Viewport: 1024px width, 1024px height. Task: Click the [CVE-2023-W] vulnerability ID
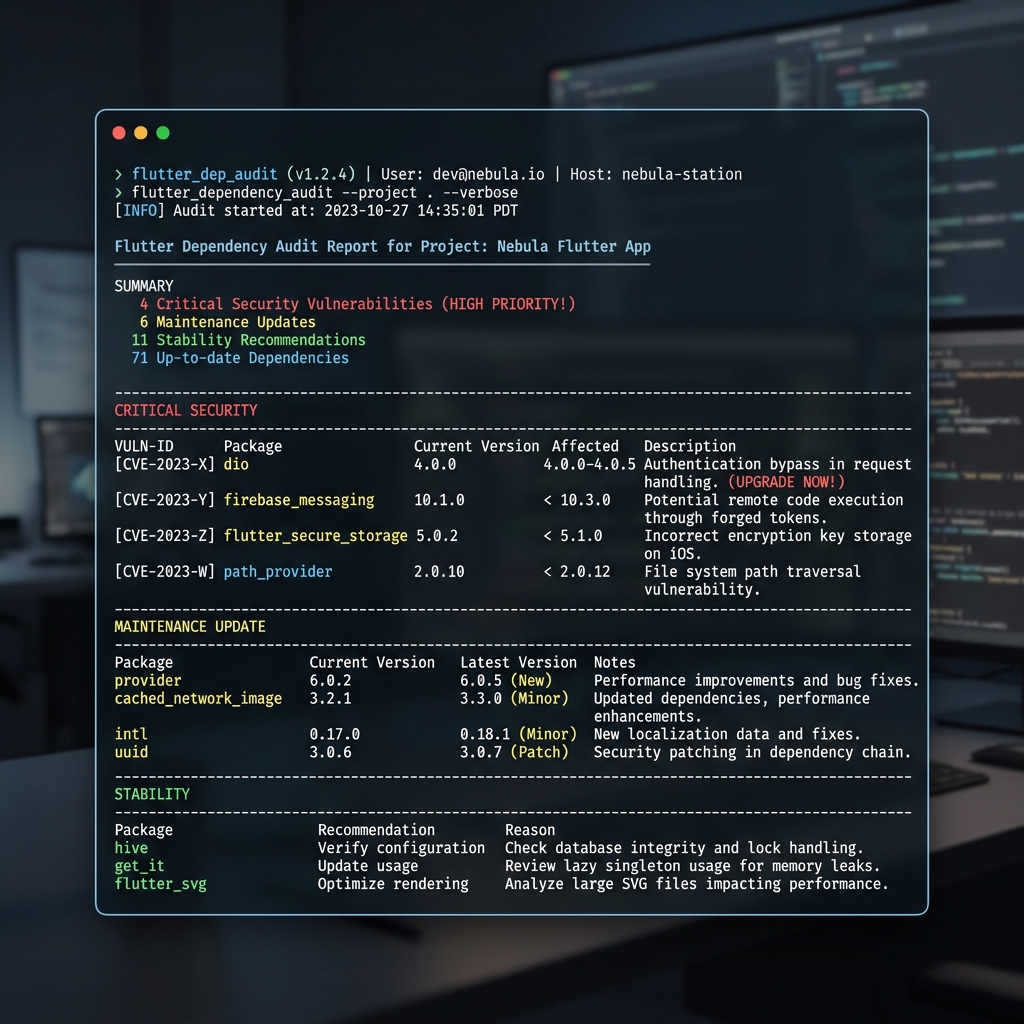(165, 572)
